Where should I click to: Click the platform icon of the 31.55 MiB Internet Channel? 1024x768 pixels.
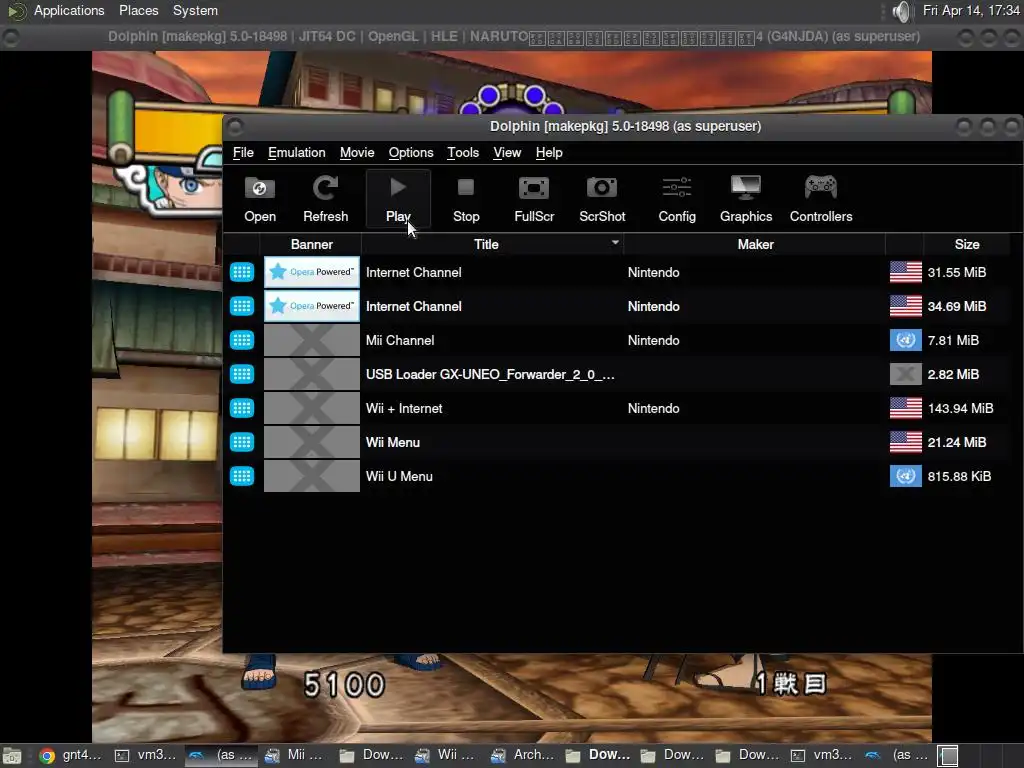[242, 272]
